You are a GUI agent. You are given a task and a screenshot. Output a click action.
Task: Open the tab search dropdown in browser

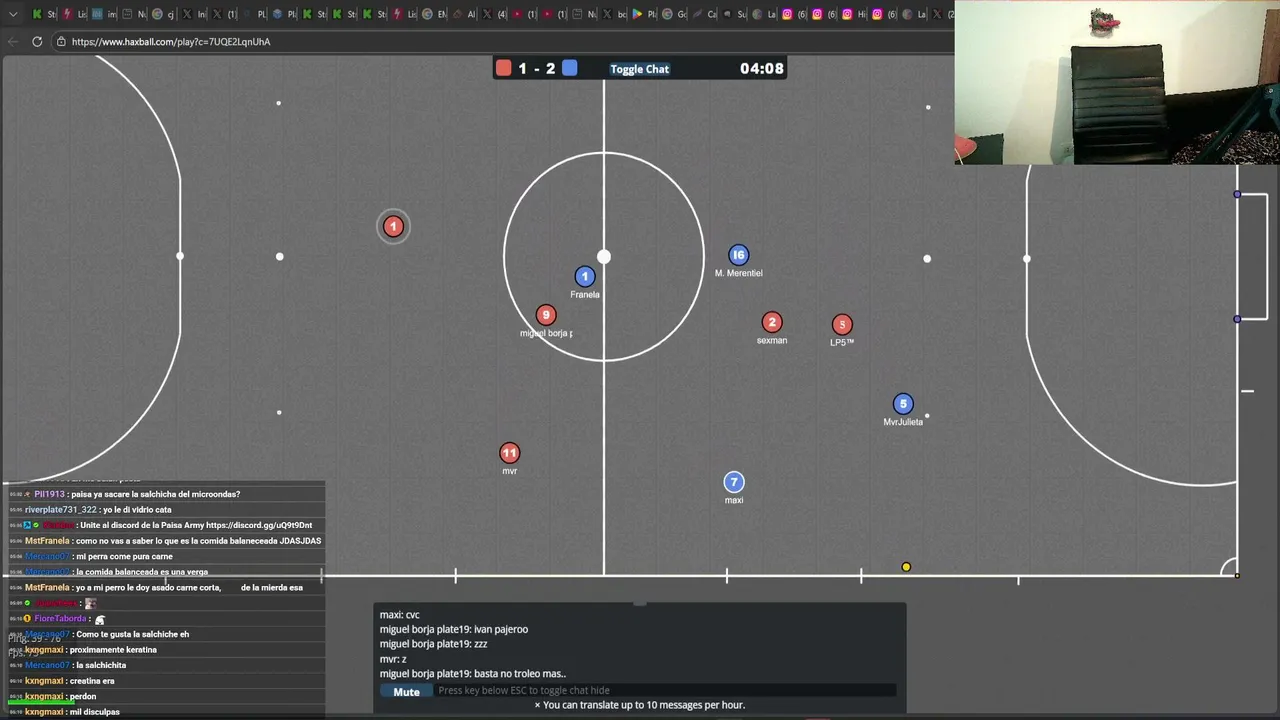point(13,14)
